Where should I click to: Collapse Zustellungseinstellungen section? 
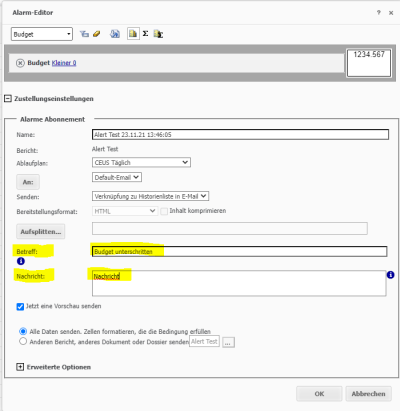[8, 99]
